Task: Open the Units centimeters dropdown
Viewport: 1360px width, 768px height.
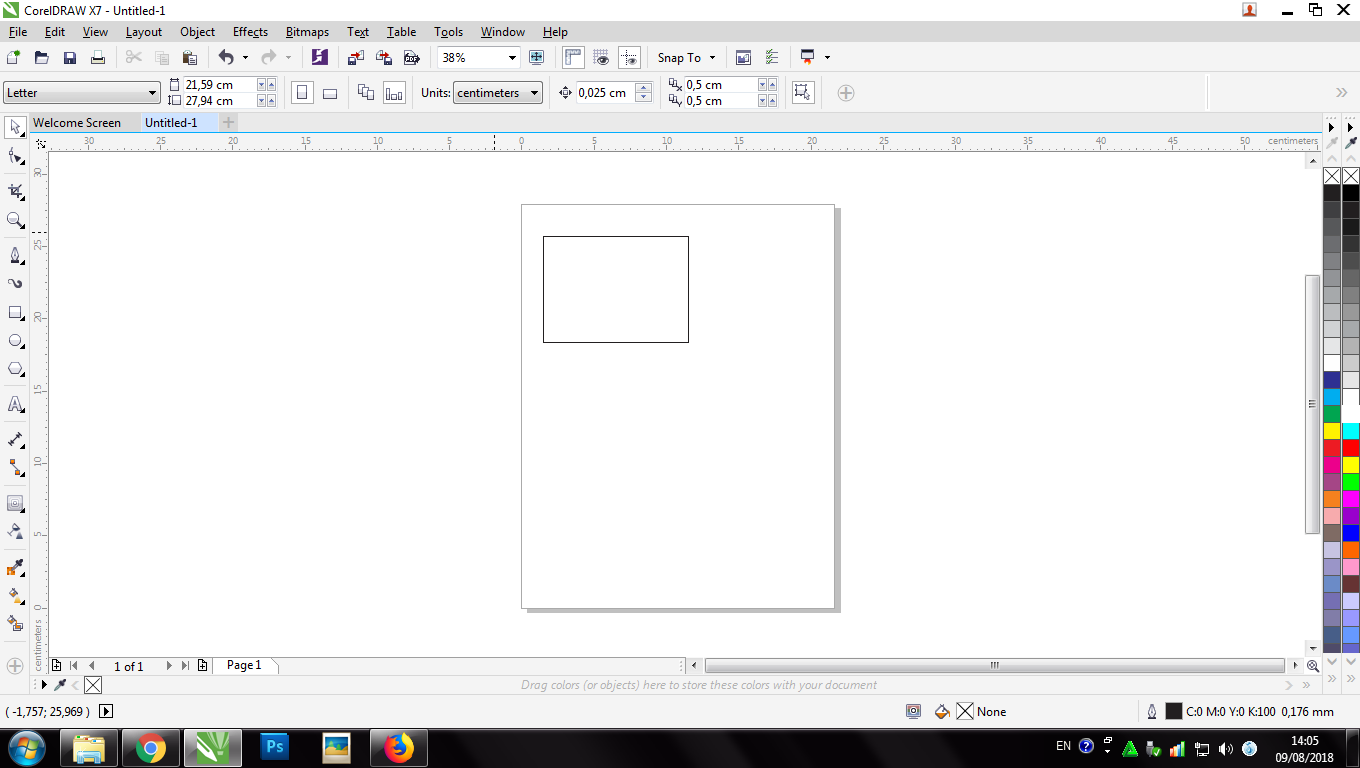Action: 535,93
